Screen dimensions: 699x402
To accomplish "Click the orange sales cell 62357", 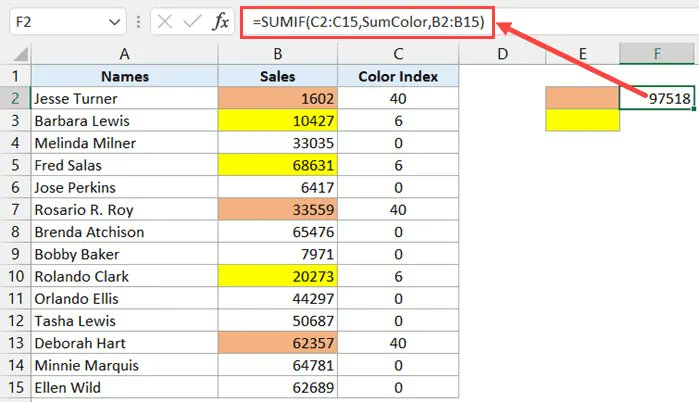I will coord(278,343).
